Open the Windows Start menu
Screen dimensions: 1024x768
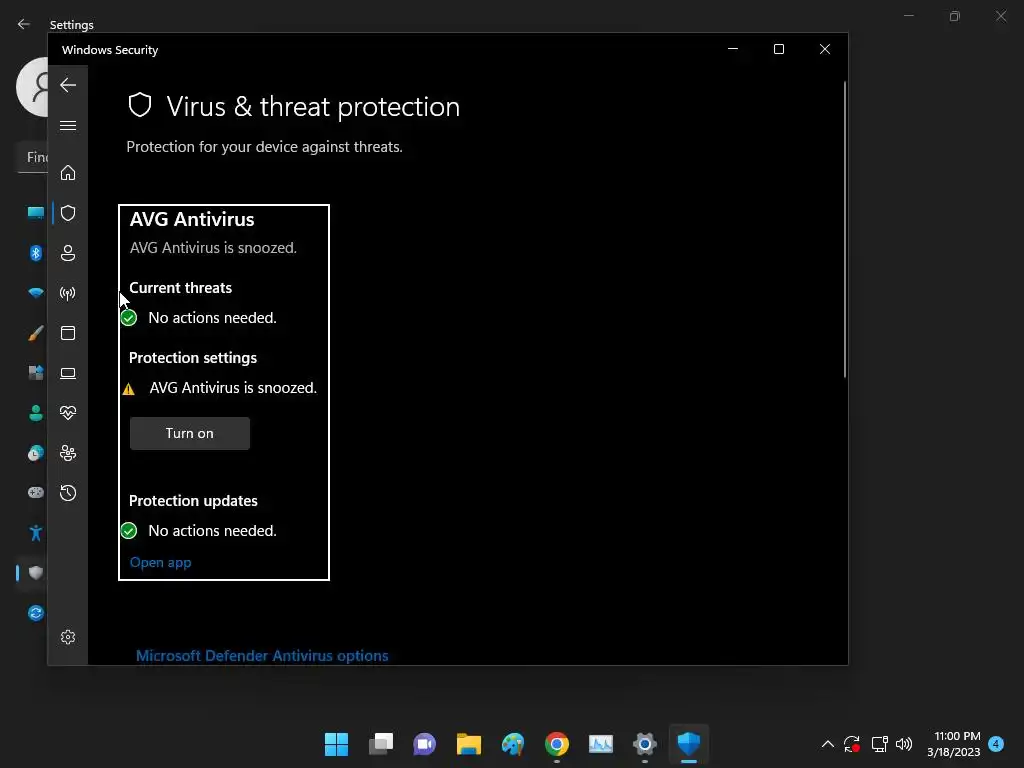[x=336, y=744]
